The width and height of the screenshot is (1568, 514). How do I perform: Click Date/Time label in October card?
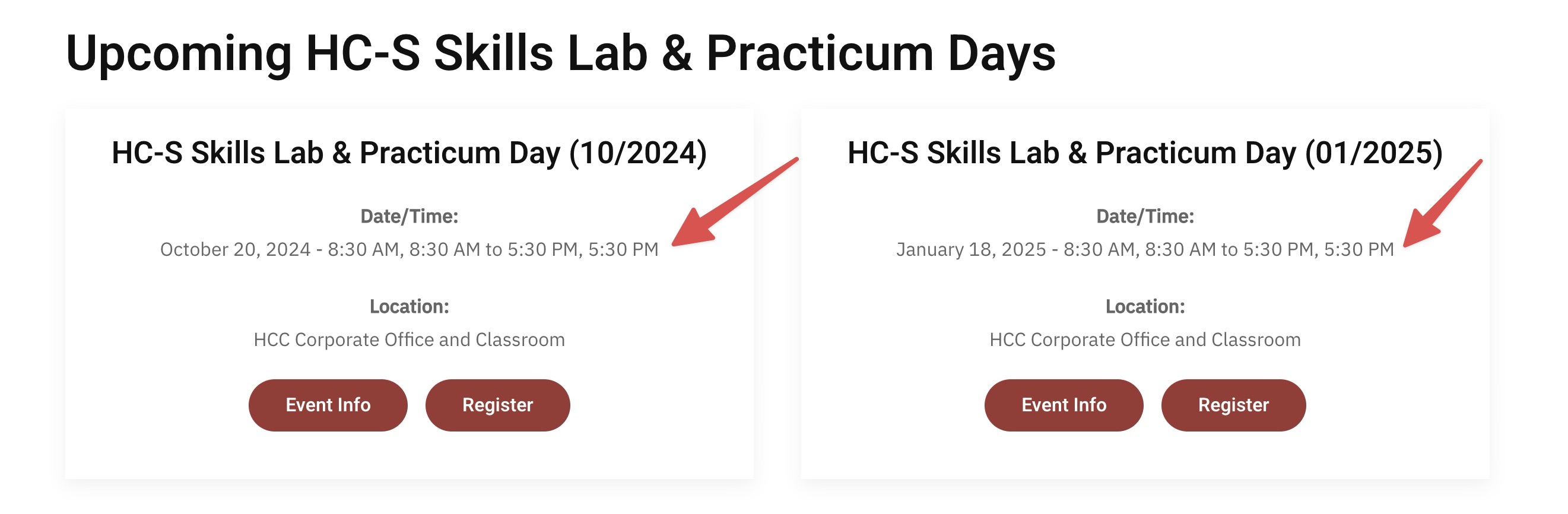coord(409,216)
